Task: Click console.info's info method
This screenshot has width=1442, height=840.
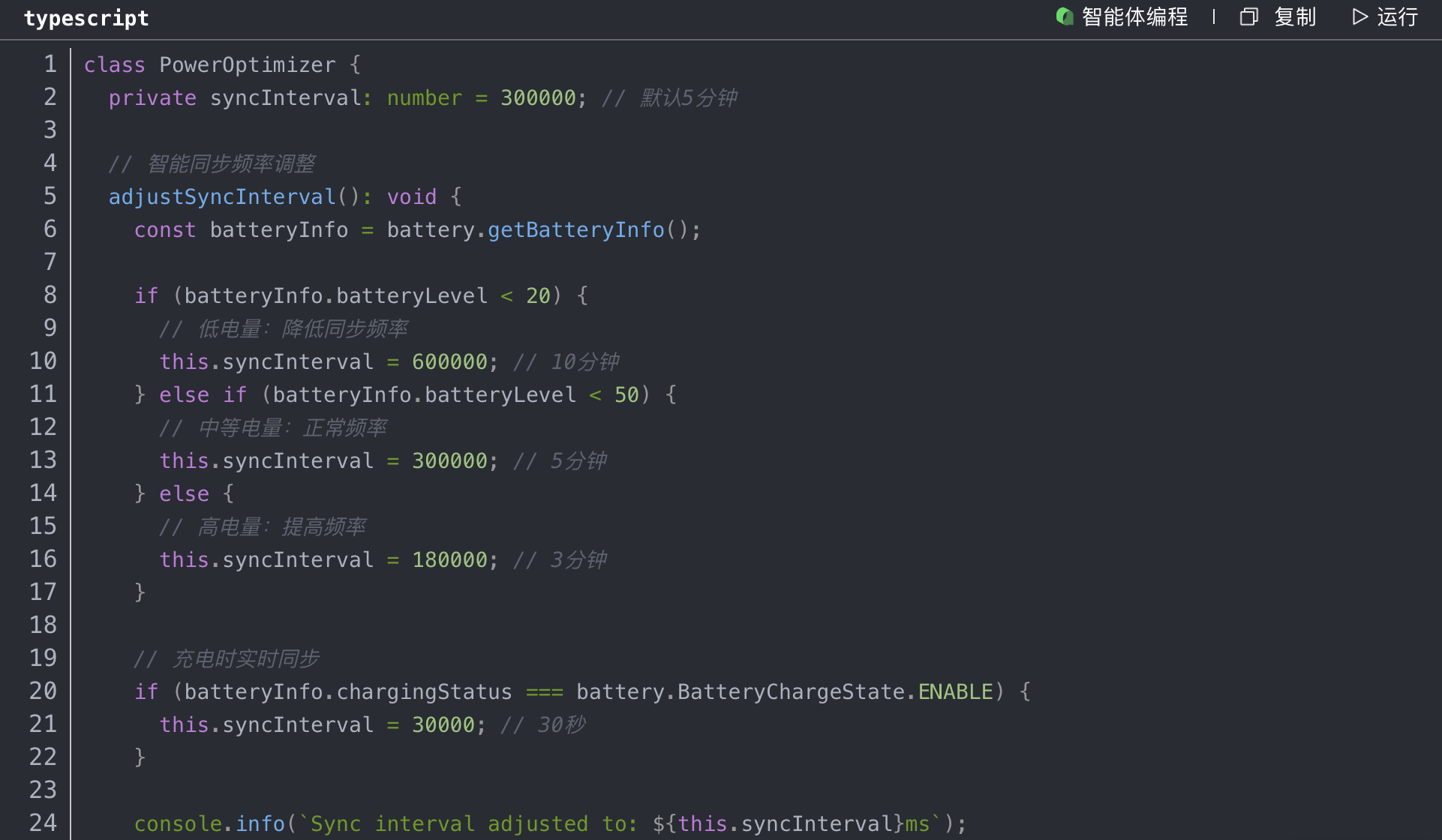Action: [x=260, y=824]
